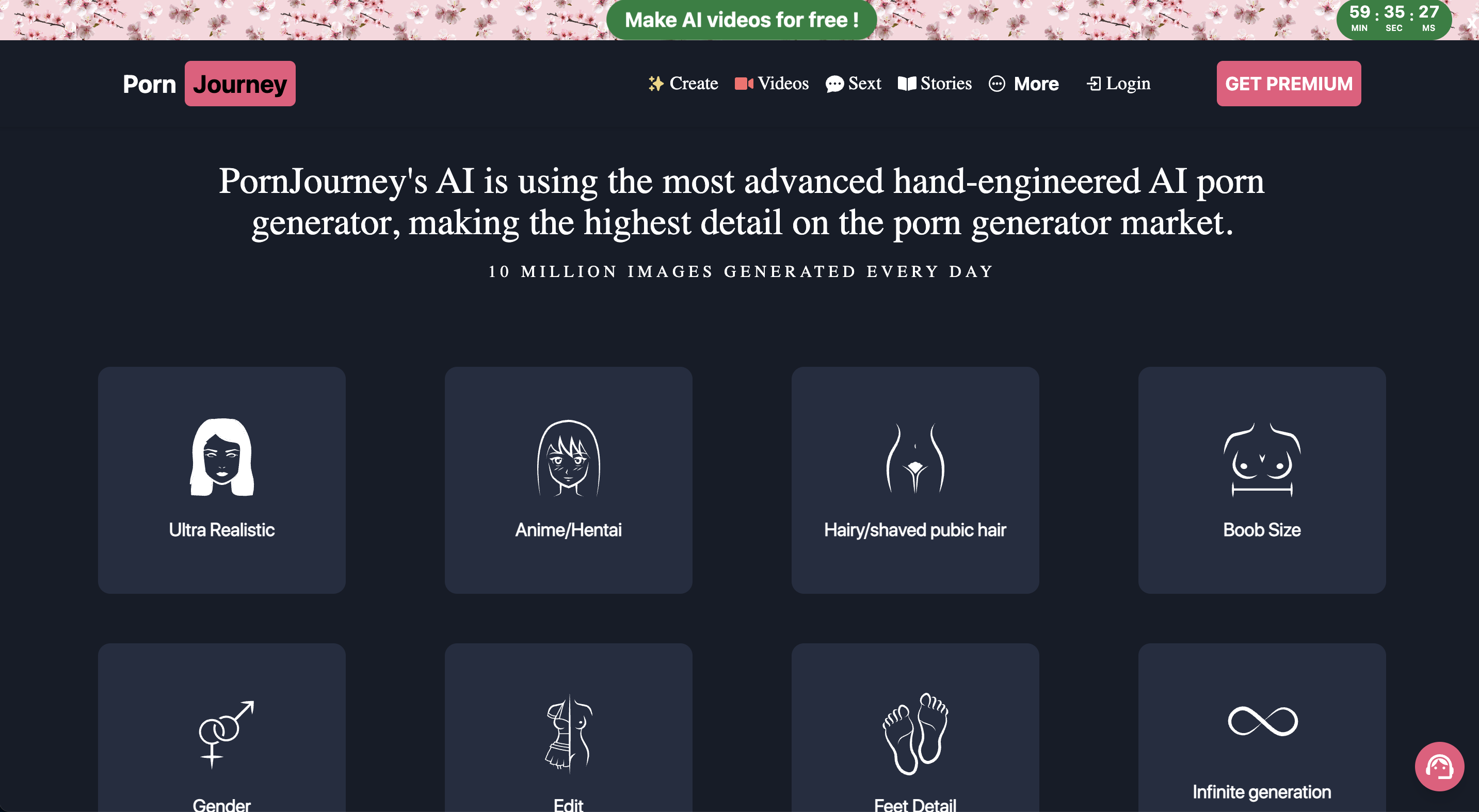Click the Boob Size card label
The width and height of the screenshot is (1479, 812).
coord(1262,530)
